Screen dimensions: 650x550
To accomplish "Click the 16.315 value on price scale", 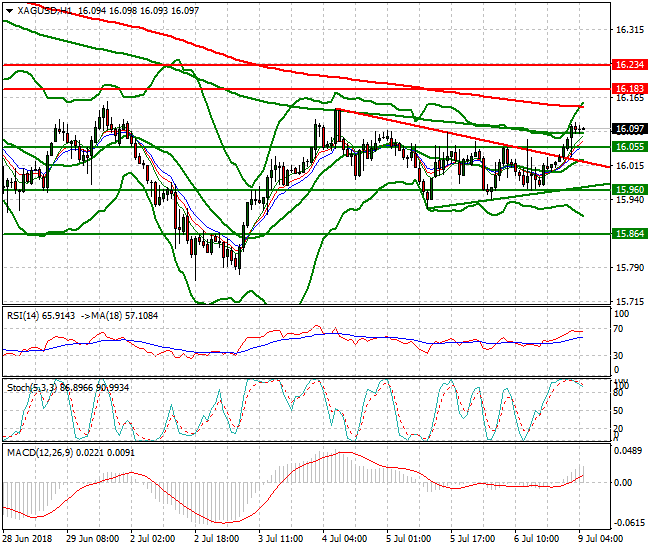I will [630, 31].
